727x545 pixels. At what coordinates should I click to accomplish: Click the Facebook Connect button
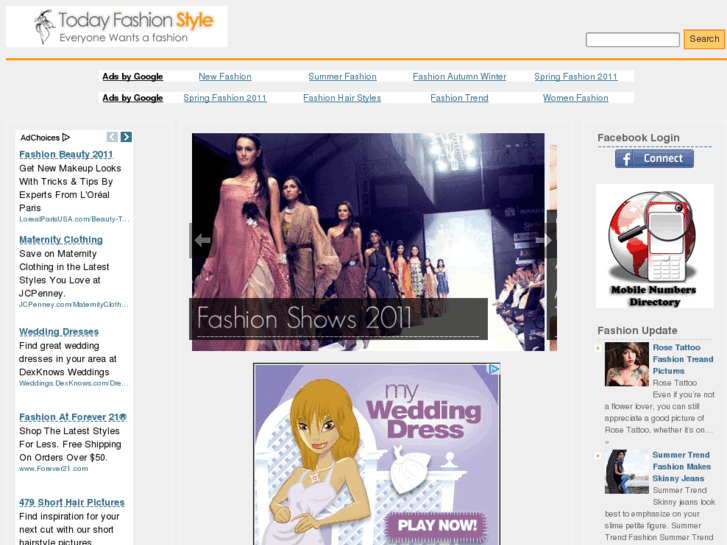(654, 159)
